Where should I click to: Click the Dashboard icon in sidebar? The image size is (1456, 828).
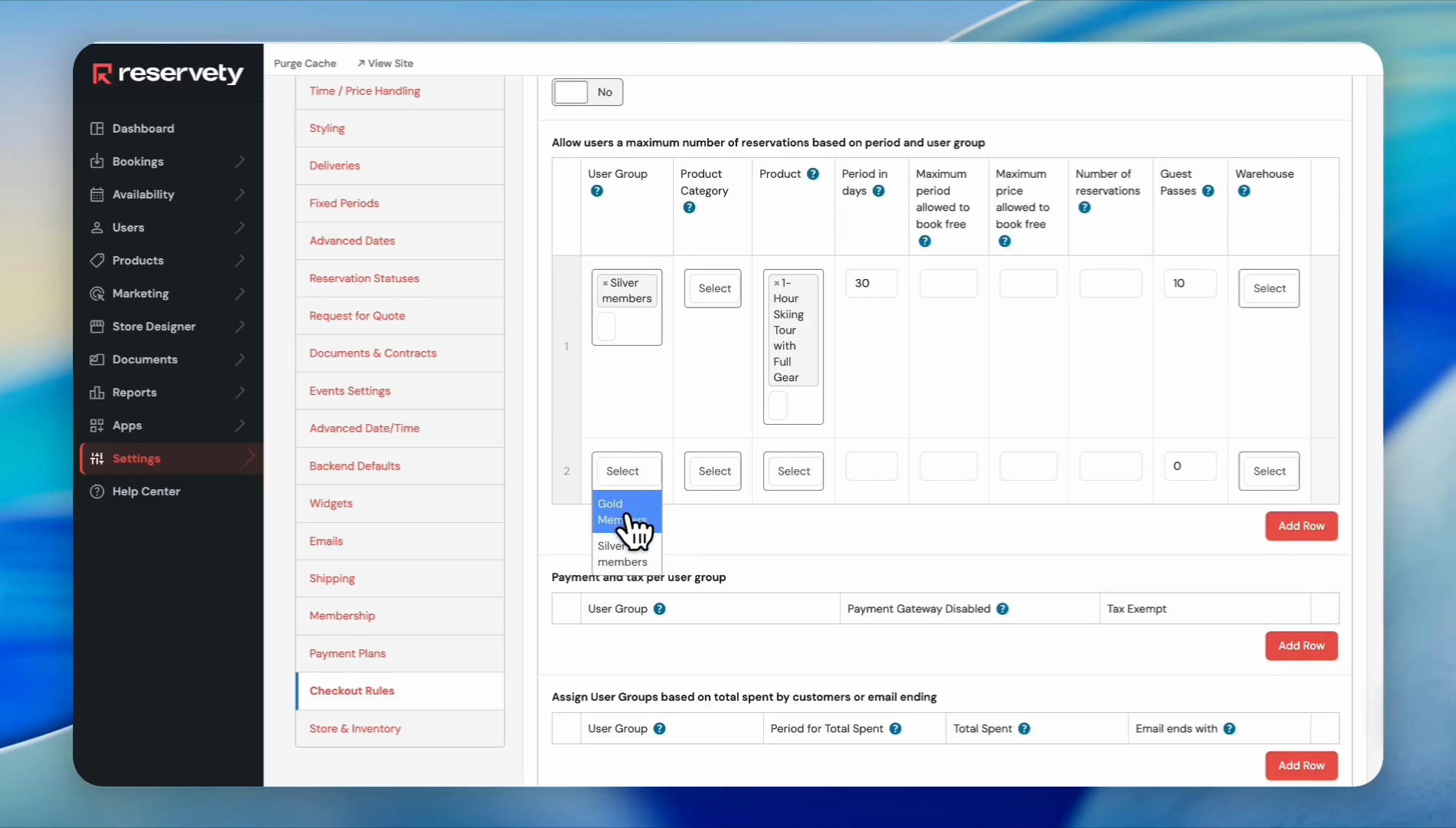97,129
